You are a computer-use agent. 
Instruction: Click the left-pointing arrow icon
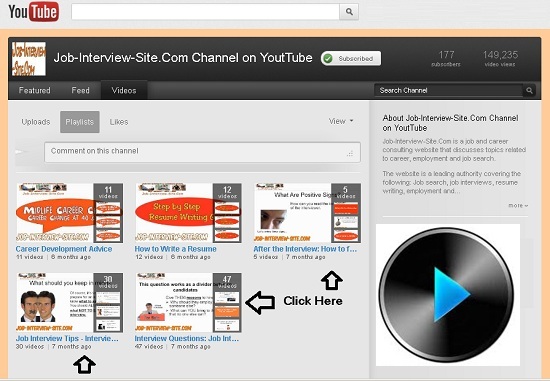(260, 302)
